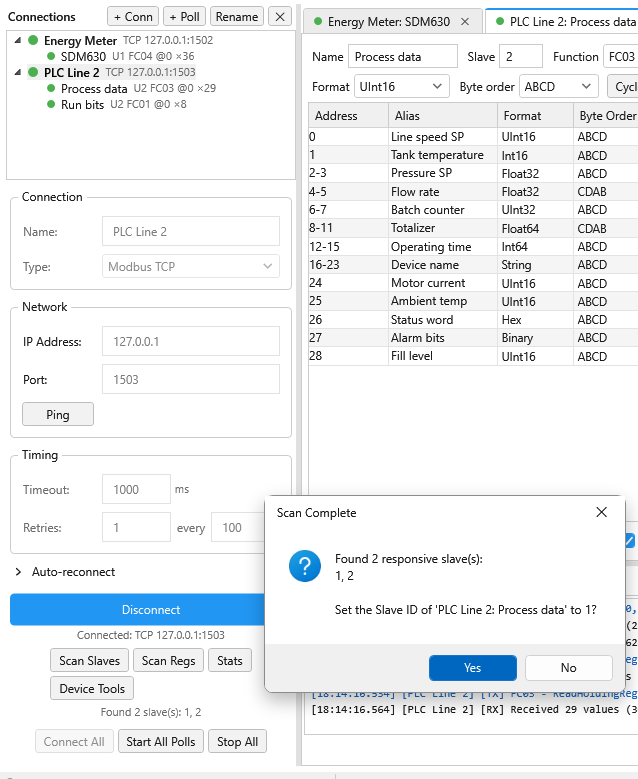The width and height of the screenshot is (638, 779).
Task: Click the + Conn button
Action: [x=133, y=16]
